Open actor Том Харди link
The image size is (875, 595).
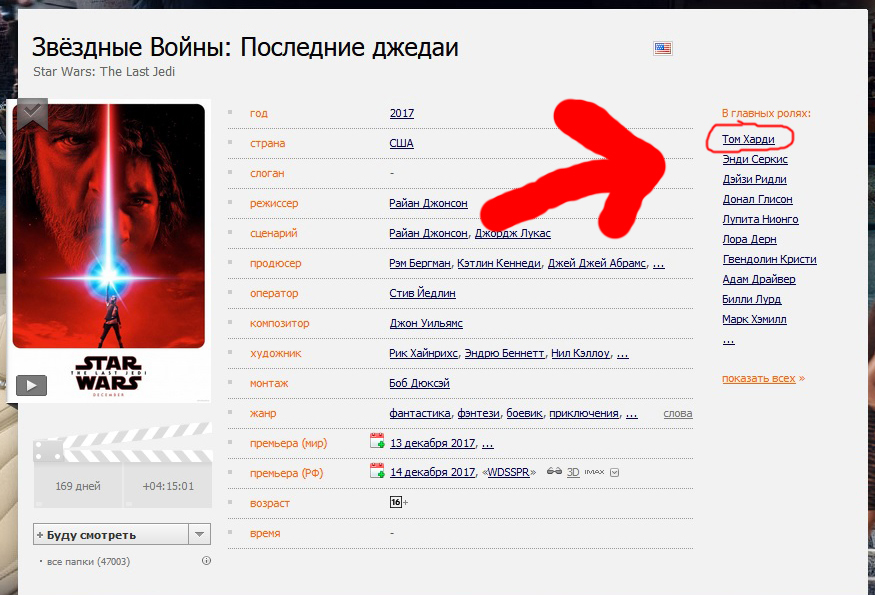click(748, 139)
